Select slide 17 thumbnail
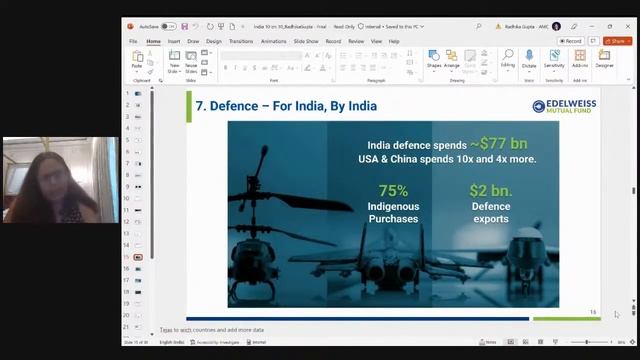640x360 pixels. coord(138,281)
